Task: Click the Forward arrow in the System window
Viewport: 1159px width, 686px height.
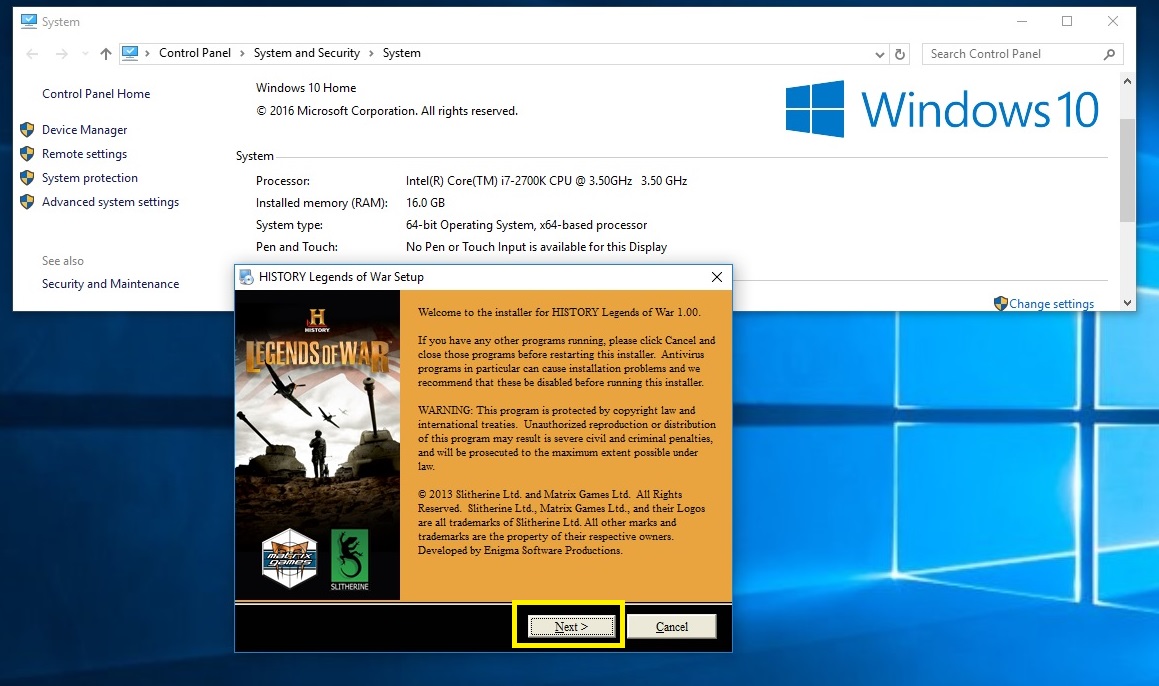Action: coord(62,53)
